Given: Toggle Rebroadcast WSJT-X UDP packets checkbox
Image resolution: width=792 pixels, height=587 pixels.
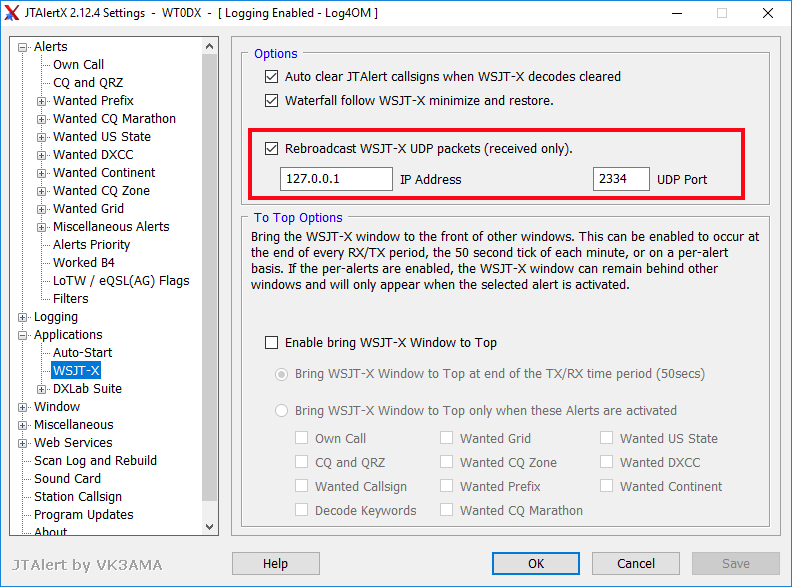Looking at the screenshot, I should tap(271, 149).
